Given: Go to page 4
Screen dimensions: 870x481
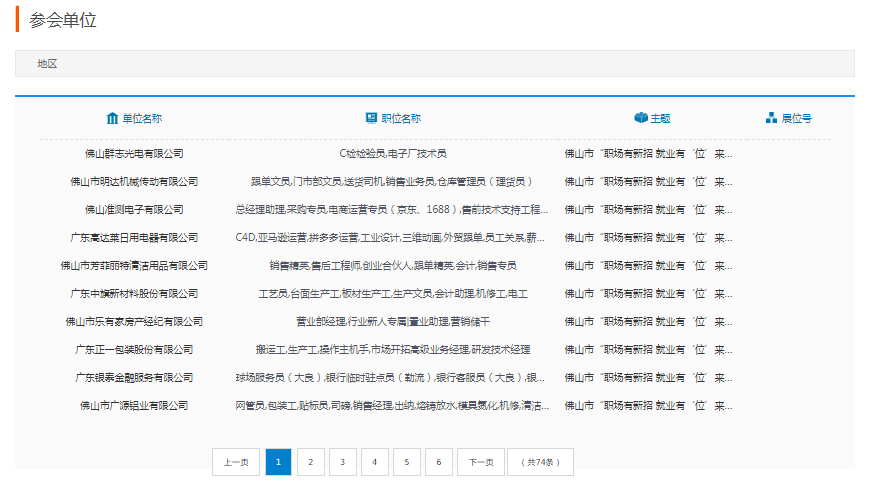Looking at the screenshot, I should [x=375, y=462].
